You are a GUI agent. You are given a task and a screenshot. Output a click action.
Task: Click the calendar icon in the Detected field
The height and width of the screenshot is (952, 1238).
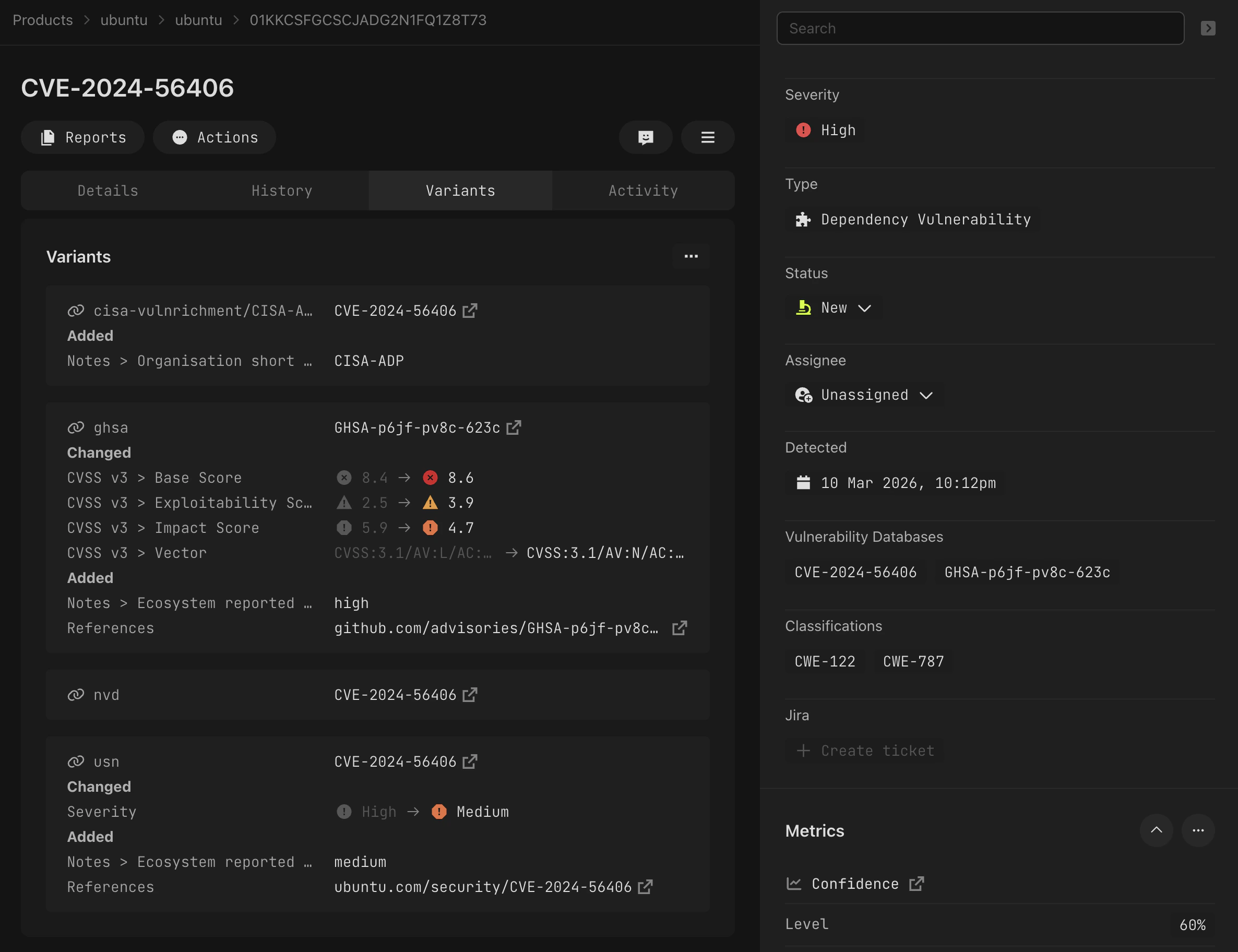(x=804, y=482)
